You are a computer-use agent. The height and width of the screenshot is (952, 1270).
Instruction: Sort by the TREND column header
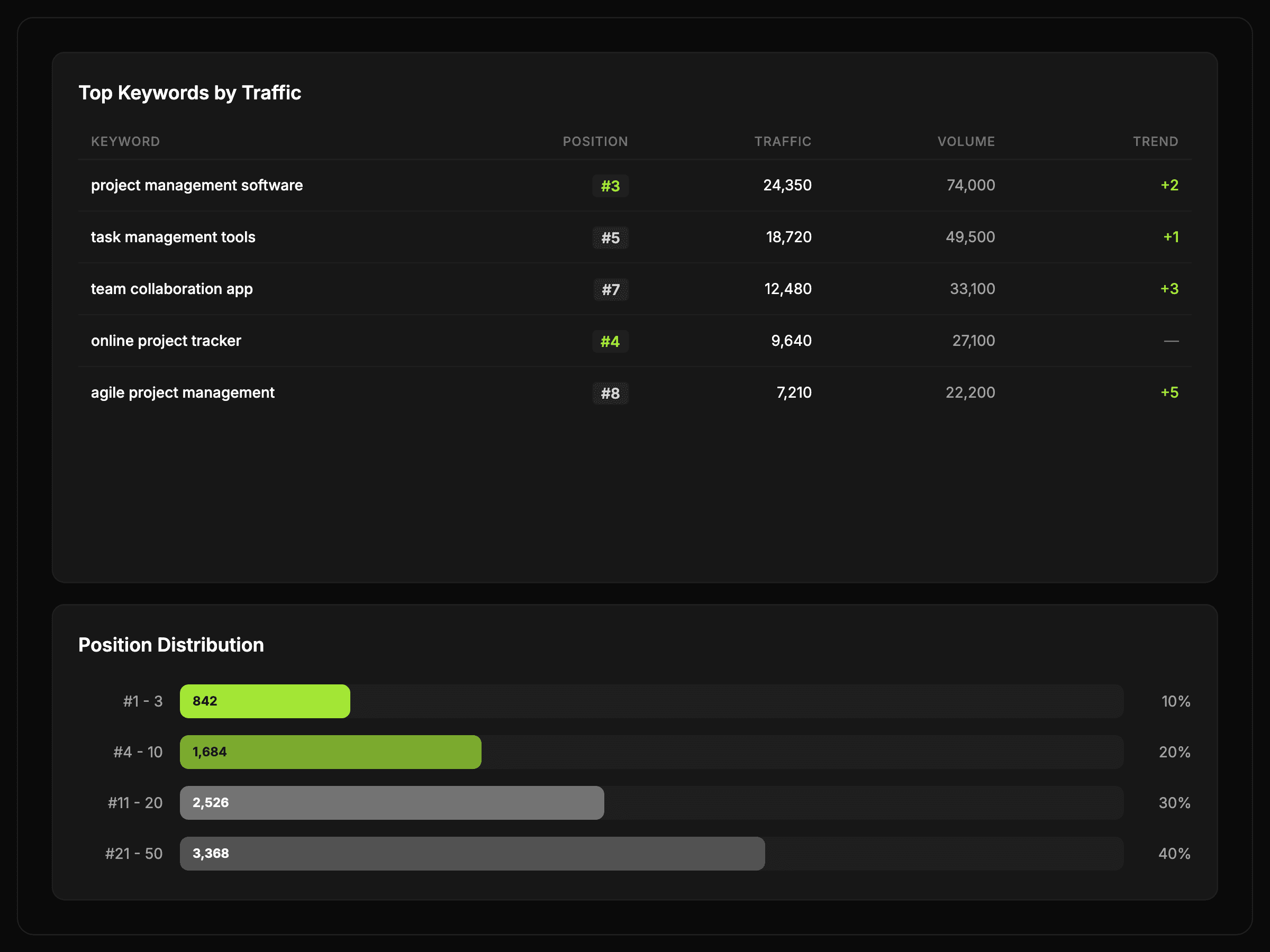[x=1155, y=141]
